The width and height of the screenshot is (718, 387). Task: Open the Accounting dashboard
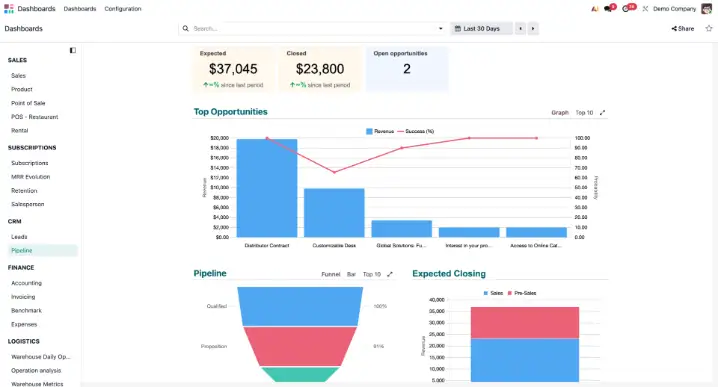tap(27, 283)
